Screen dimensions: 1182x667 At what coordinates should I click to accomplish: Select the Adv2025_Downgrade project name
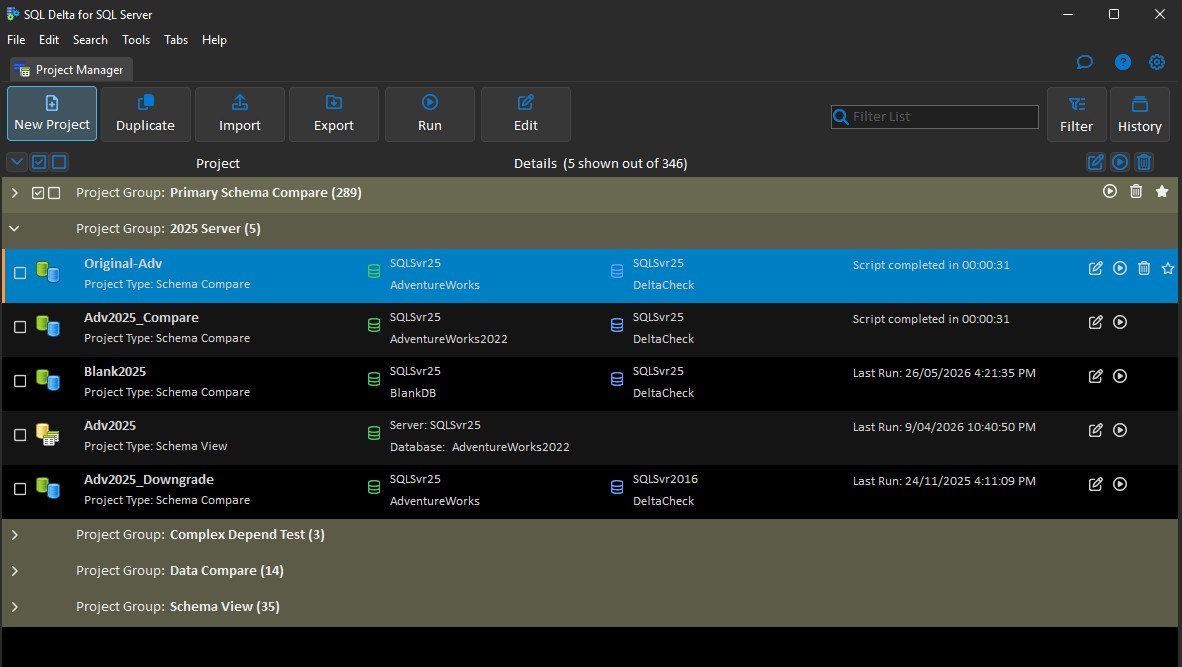point(149,480)
